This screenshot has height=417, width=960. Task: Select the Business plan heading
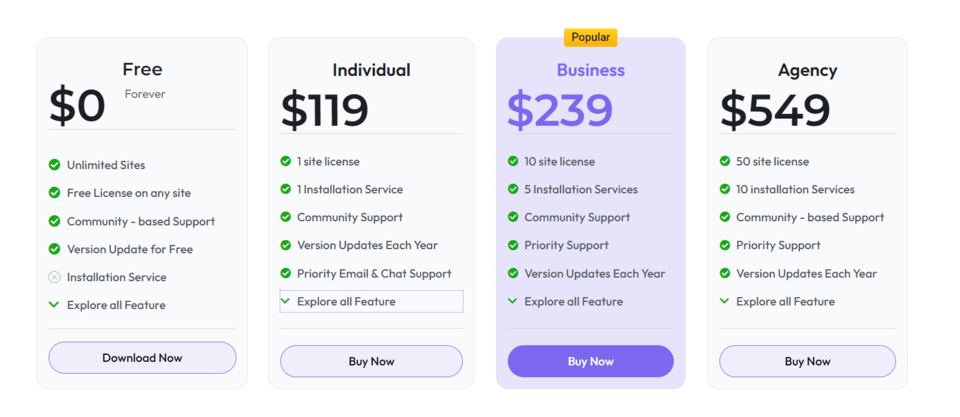coord(590,70)
